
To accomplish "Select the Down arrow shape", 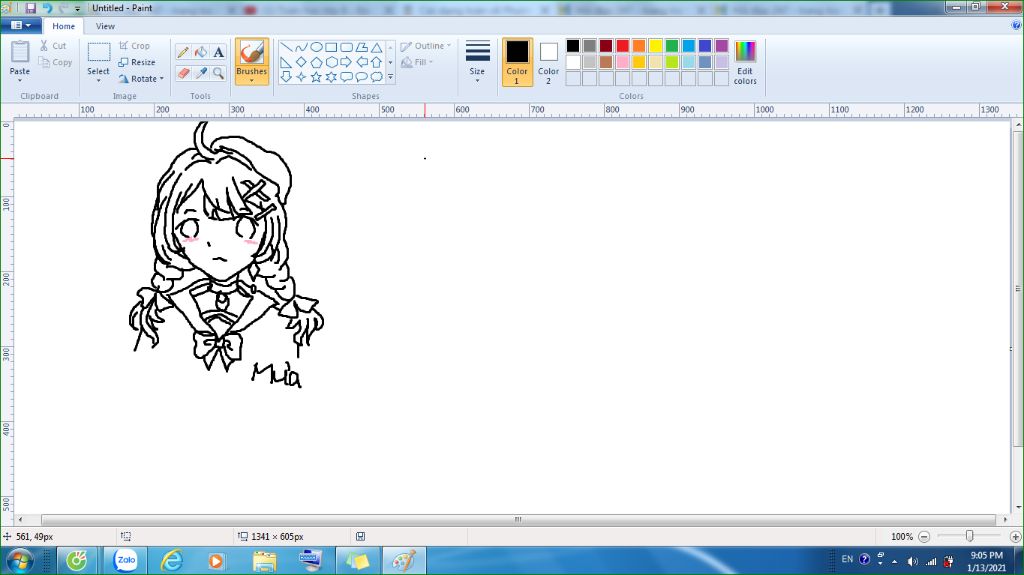I will click(x=286, y=77).
